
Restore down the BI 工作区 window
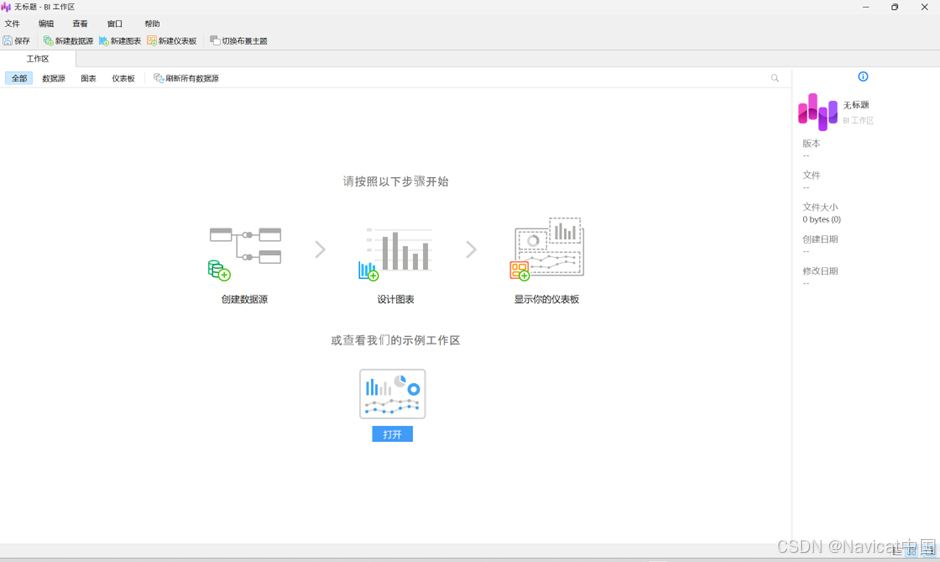894,7
